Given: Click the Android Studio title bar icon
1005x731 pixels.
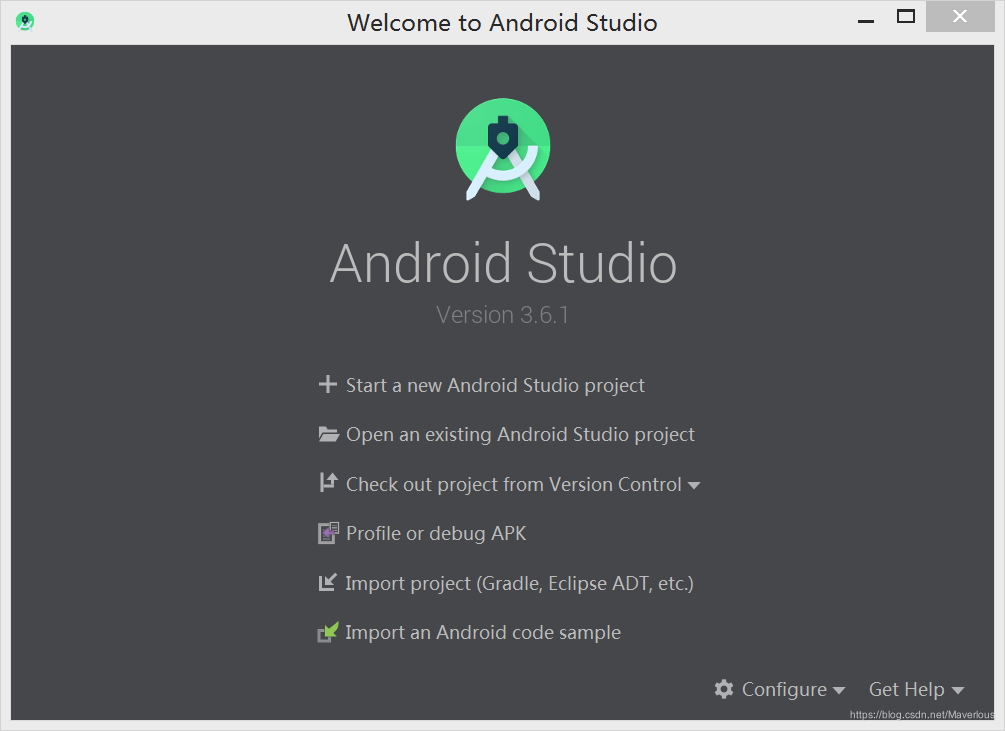Looking at the screenshot, I should [25, 22].
